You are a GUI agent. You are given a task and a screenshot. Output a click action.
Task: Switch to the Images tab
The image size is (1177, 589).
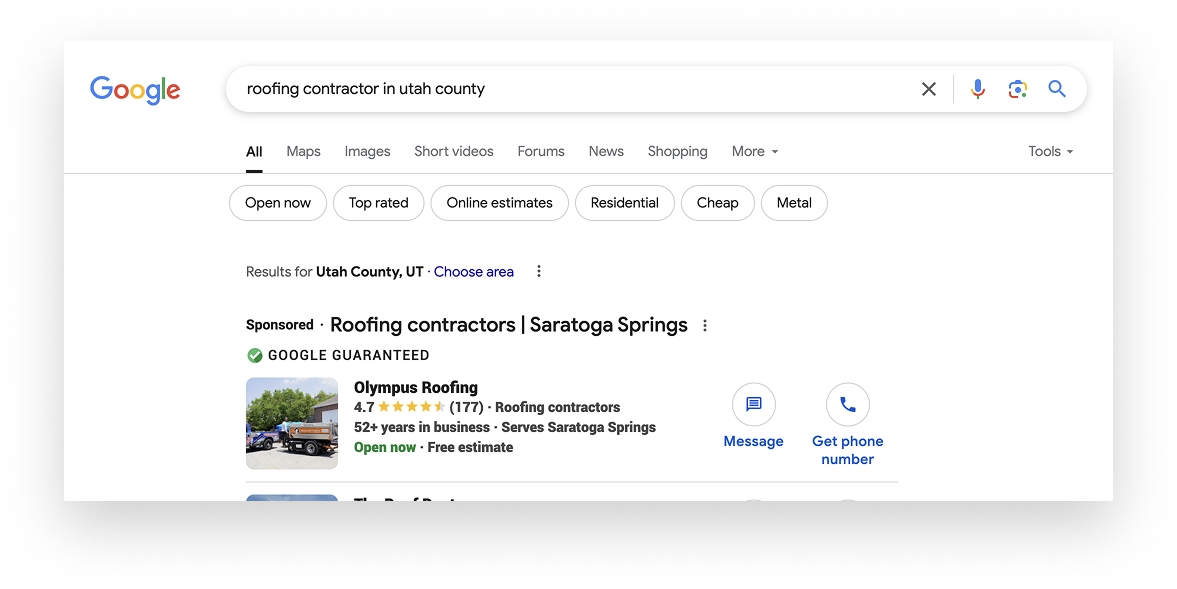(x=367, y=152)
